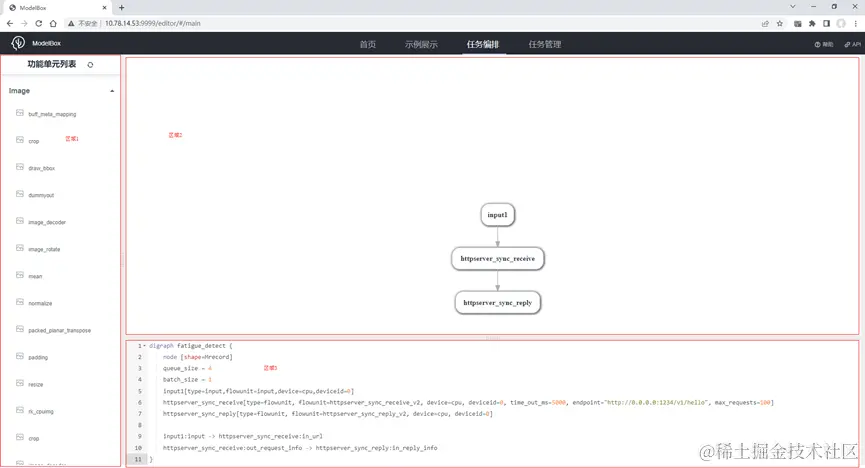The height and width of the screenshot is (468, 865).
Task: Go to the 任务管理 tab
Action: (x=545, y=44)
